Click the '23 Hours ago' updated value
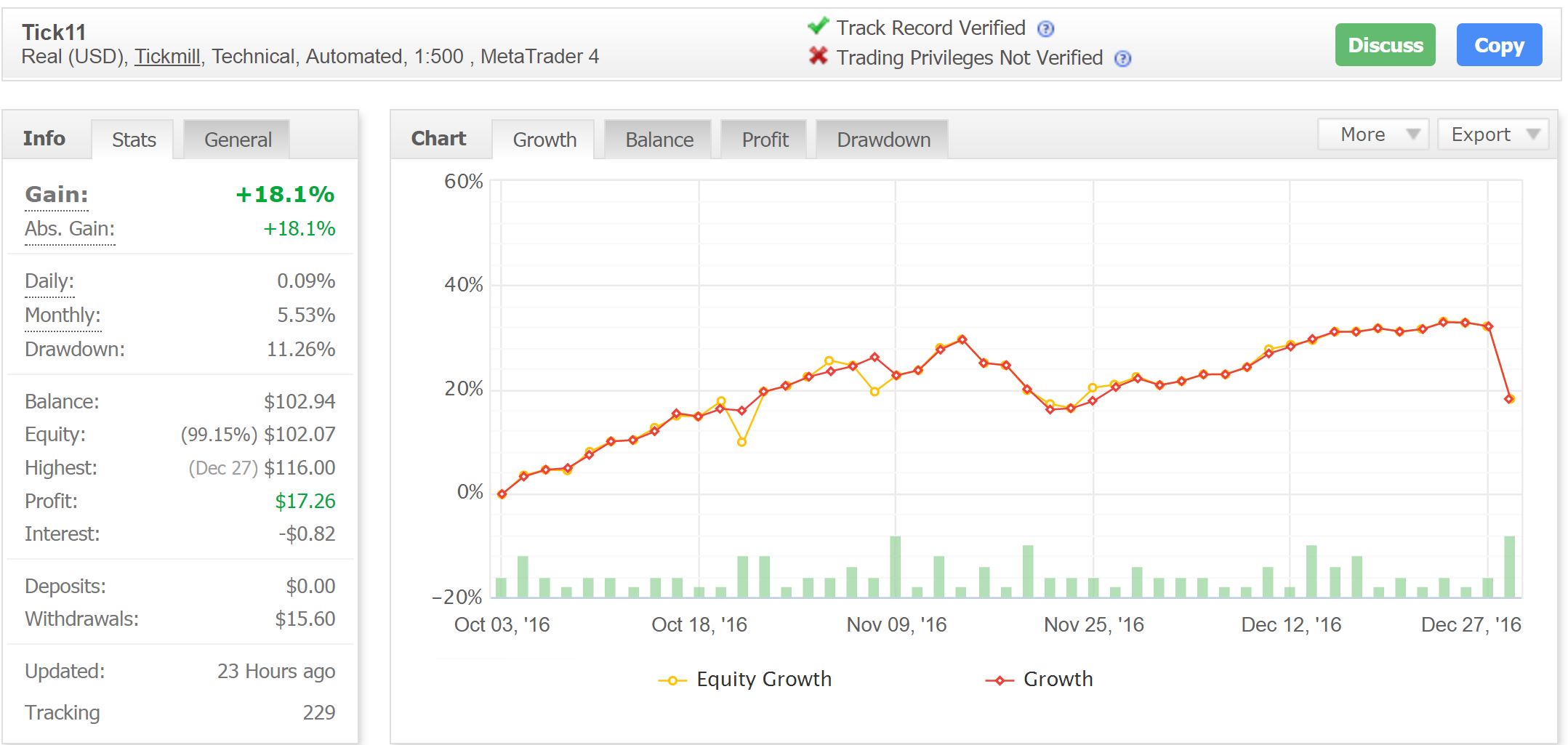This screenshot has height=745, width=1568. pyautogui.click(x=276, y=672)
